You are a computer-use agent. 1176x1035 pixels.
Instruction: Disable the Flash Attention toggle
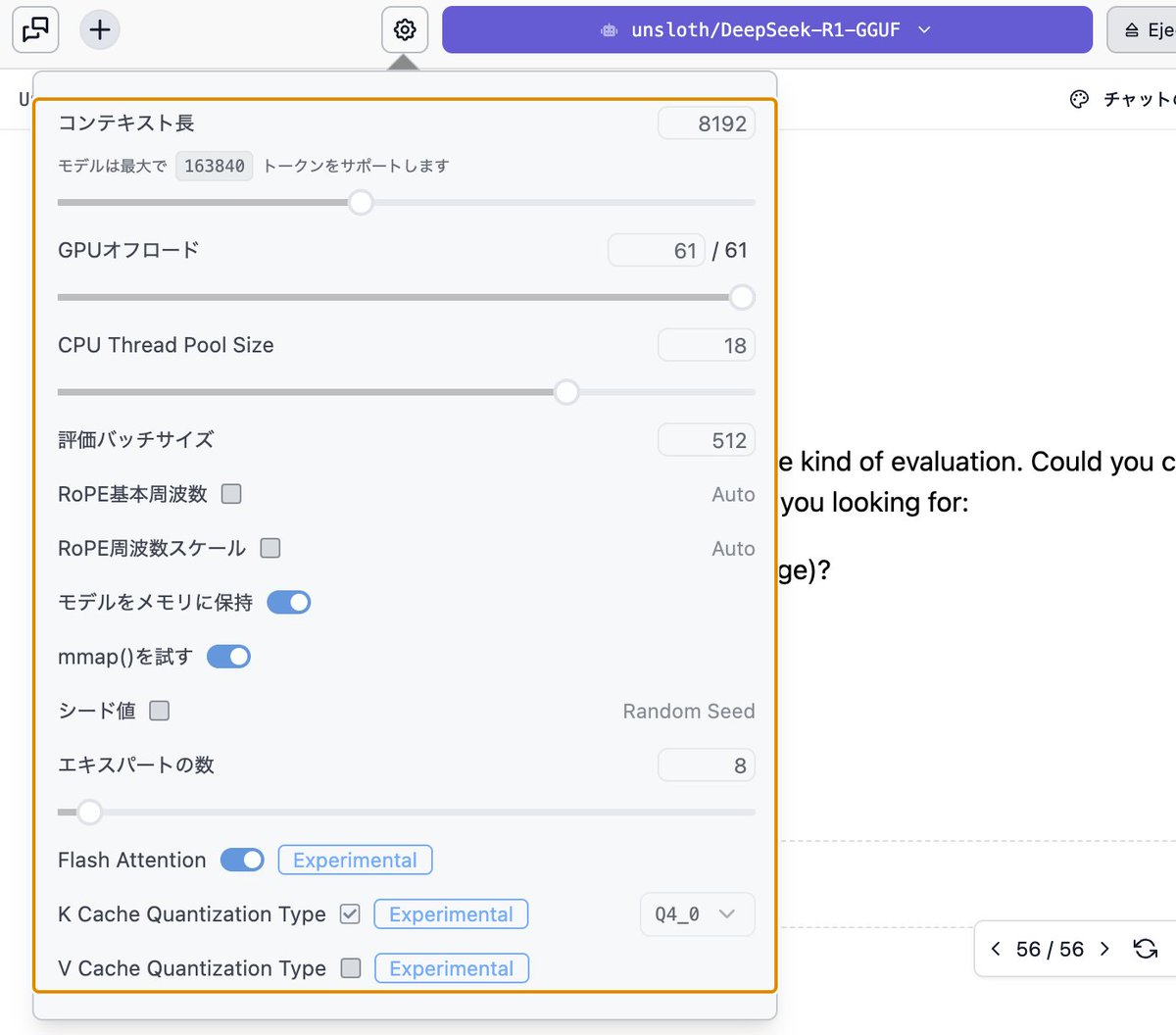(242, 860)
